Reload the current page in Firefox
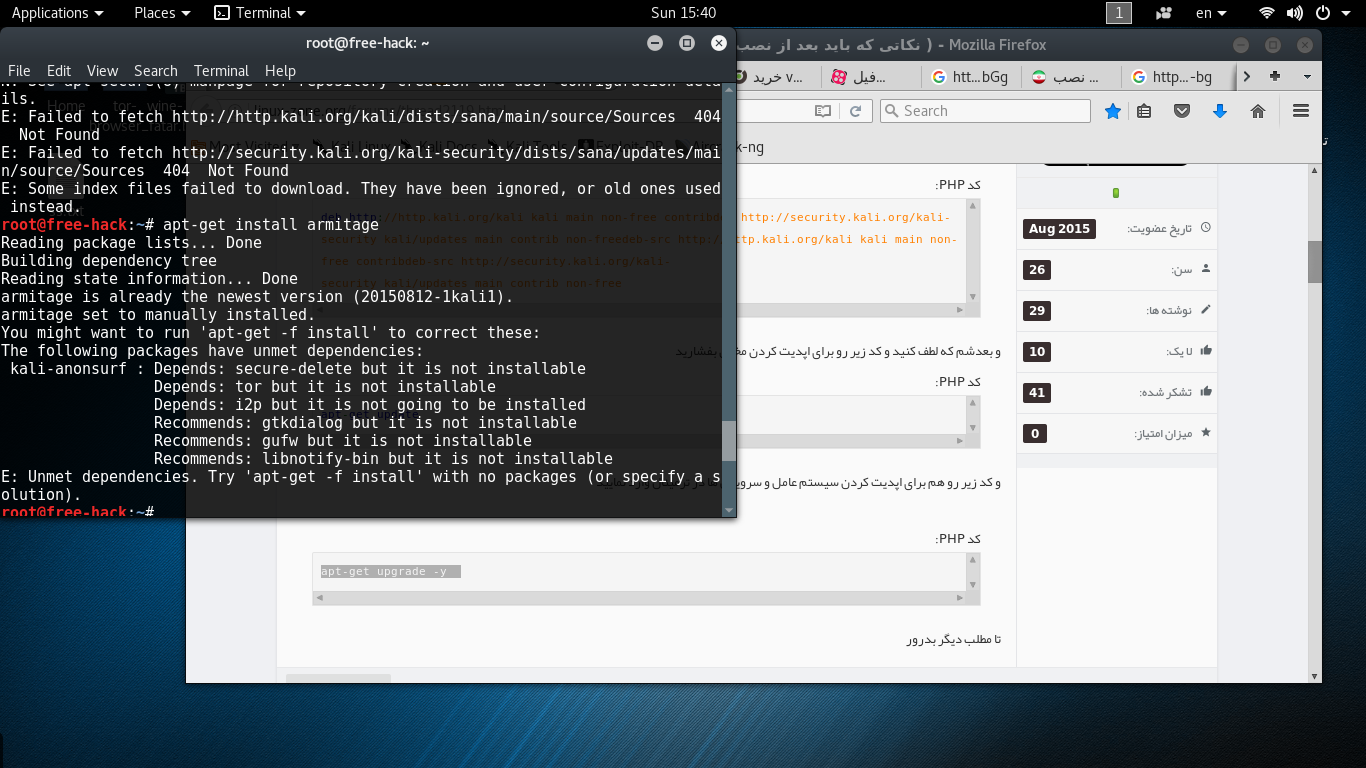Viewport: 1366px width, 768px height. pyautogui.click(x=855, y=111)
